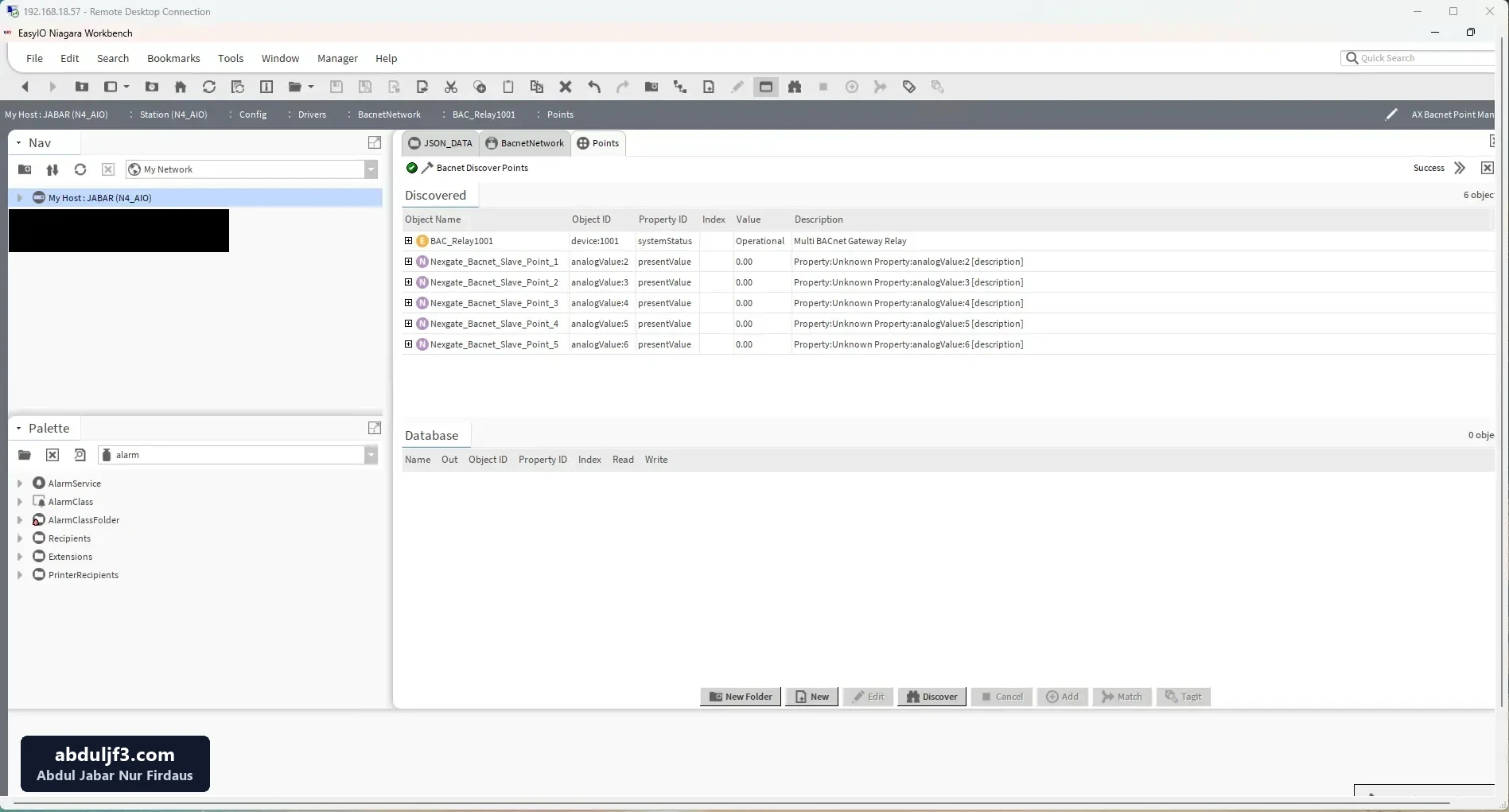Delete using the X toolbar icon
Screen dimensions: 1509x812
pyautogui.click(x=566, y=87)
